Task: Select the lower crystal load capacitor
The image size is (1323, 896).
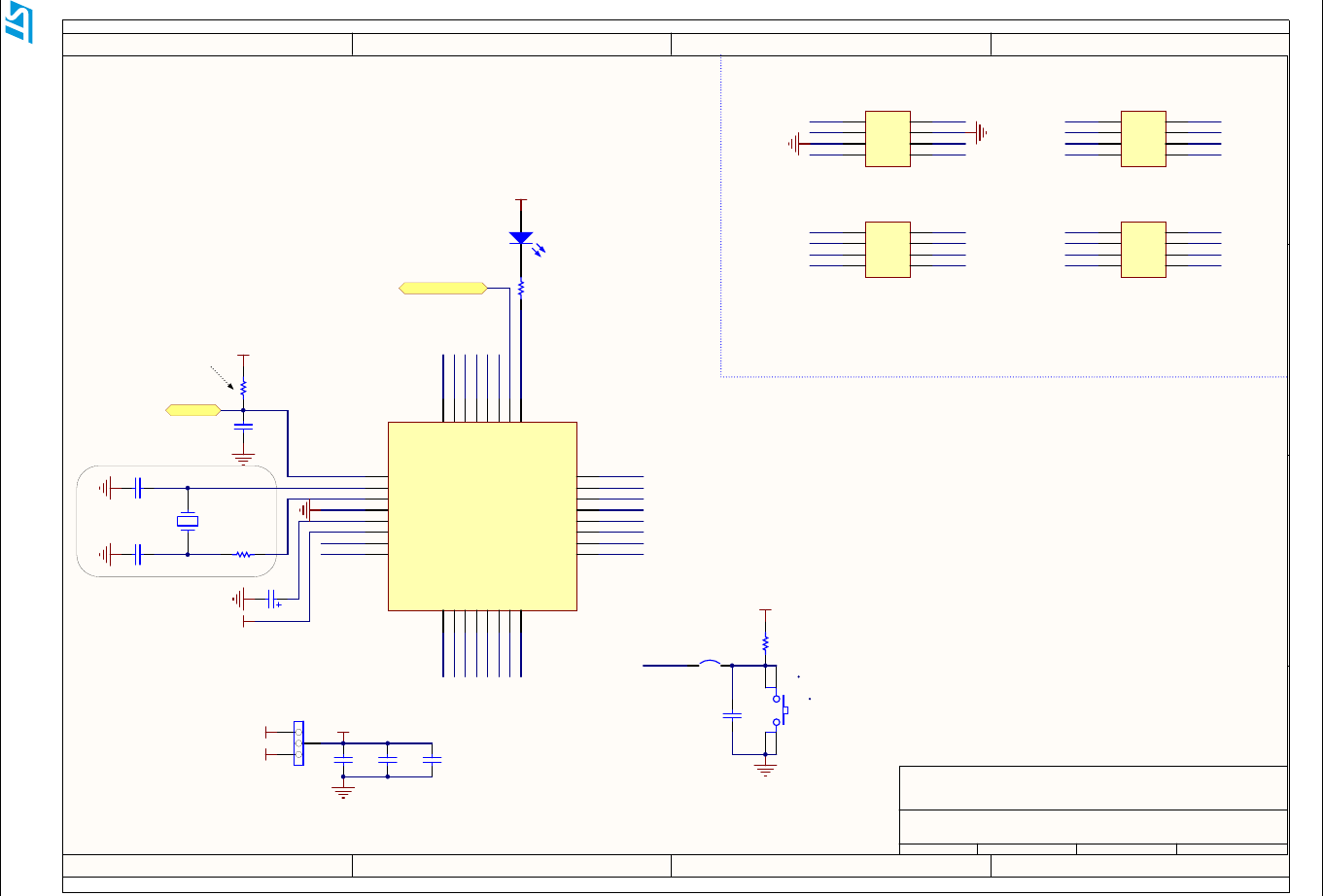Action: [x=139, y=555]
